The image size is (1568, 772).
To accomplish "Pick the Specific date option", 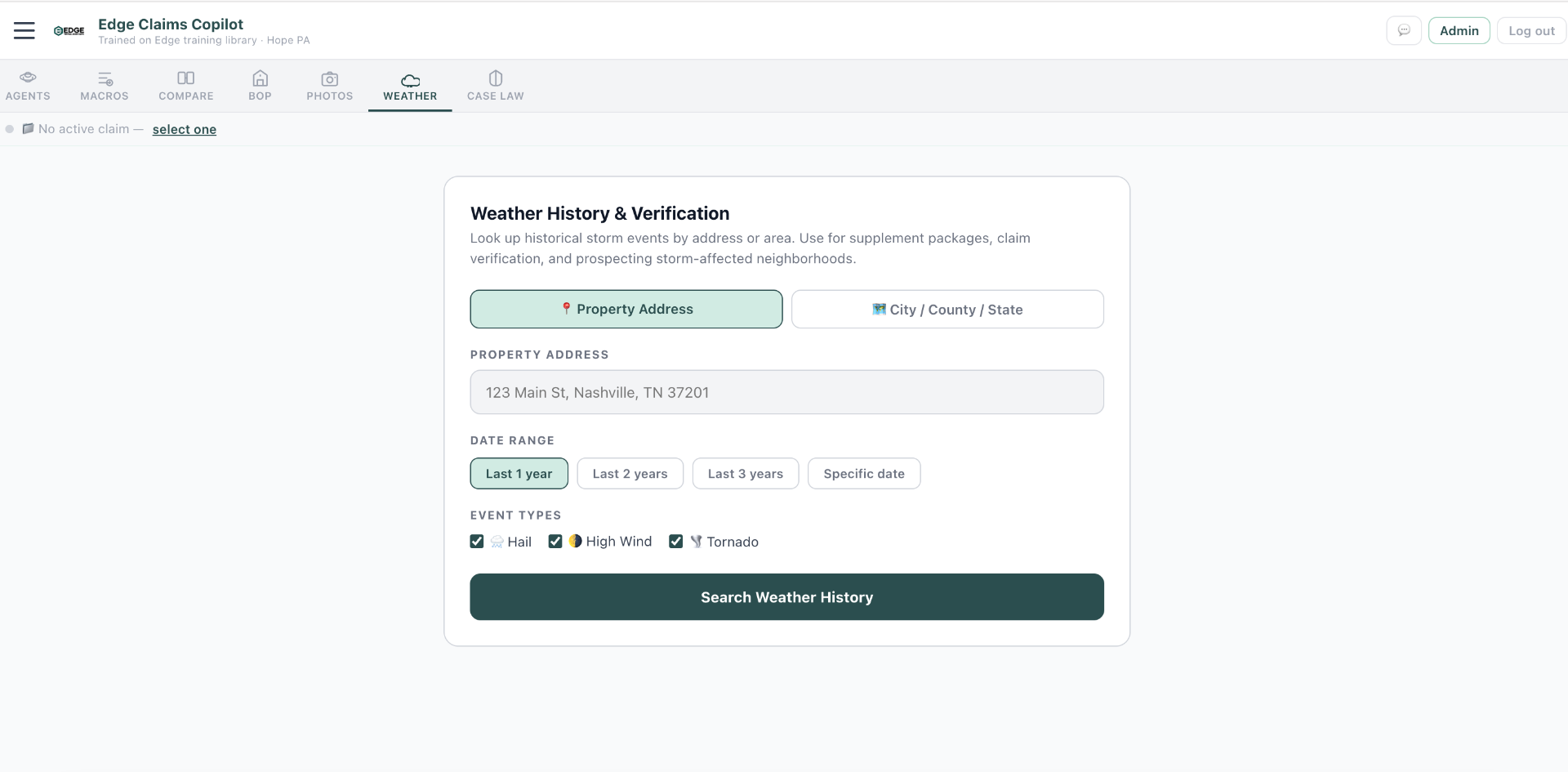I will tap(863, 474).
